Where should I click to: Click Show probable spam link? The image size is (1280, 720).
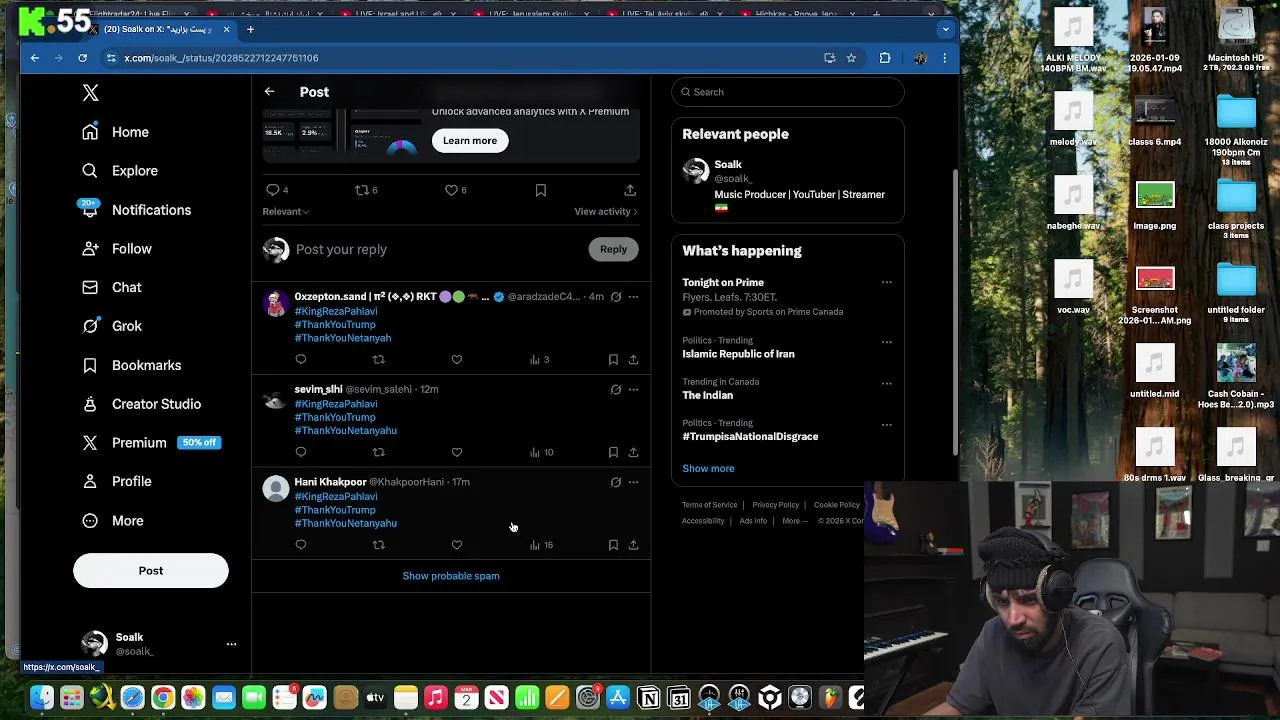click(451, 576)
